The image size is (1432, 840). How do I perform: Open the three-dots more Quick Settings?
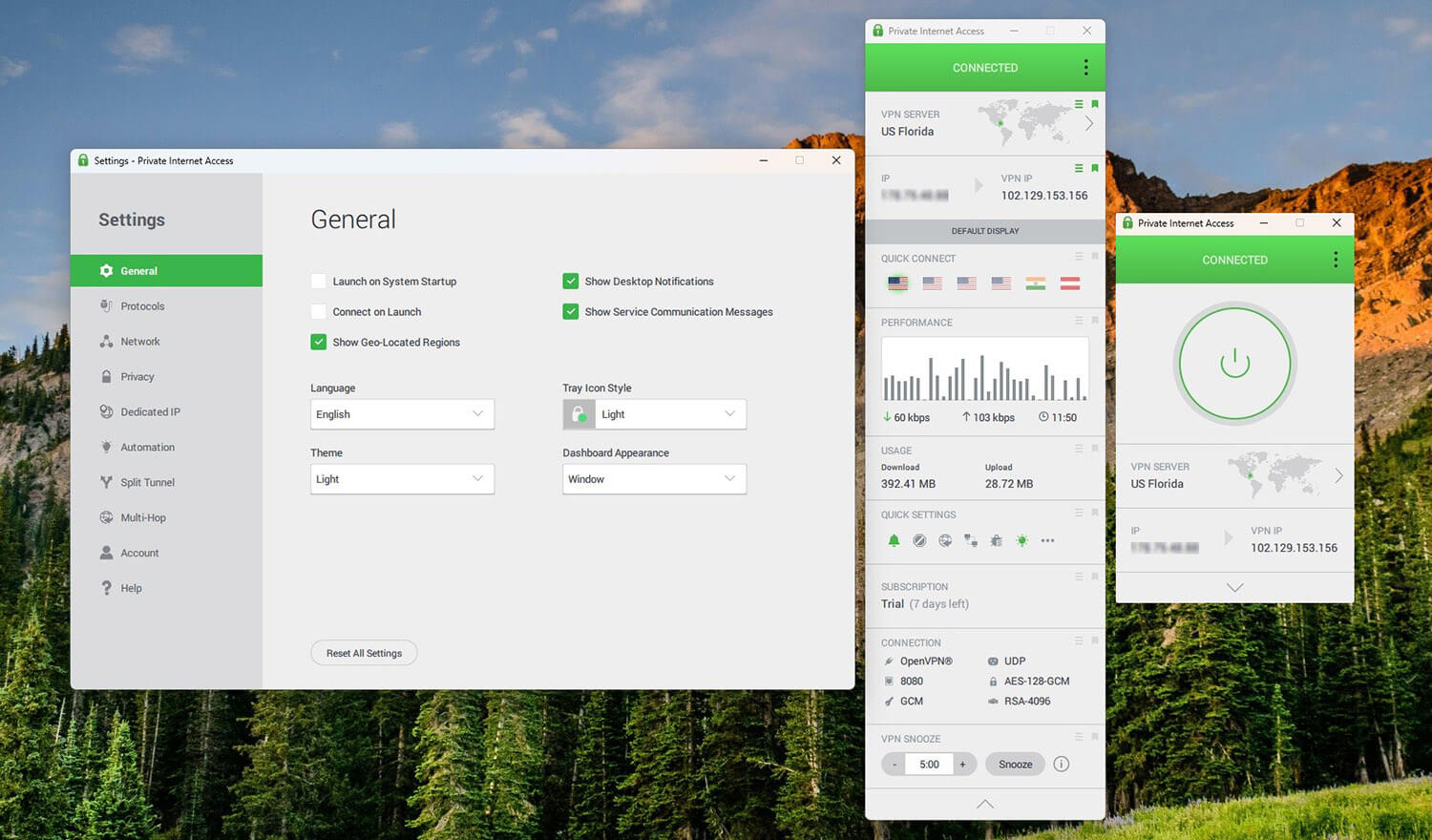[1047, 540]
